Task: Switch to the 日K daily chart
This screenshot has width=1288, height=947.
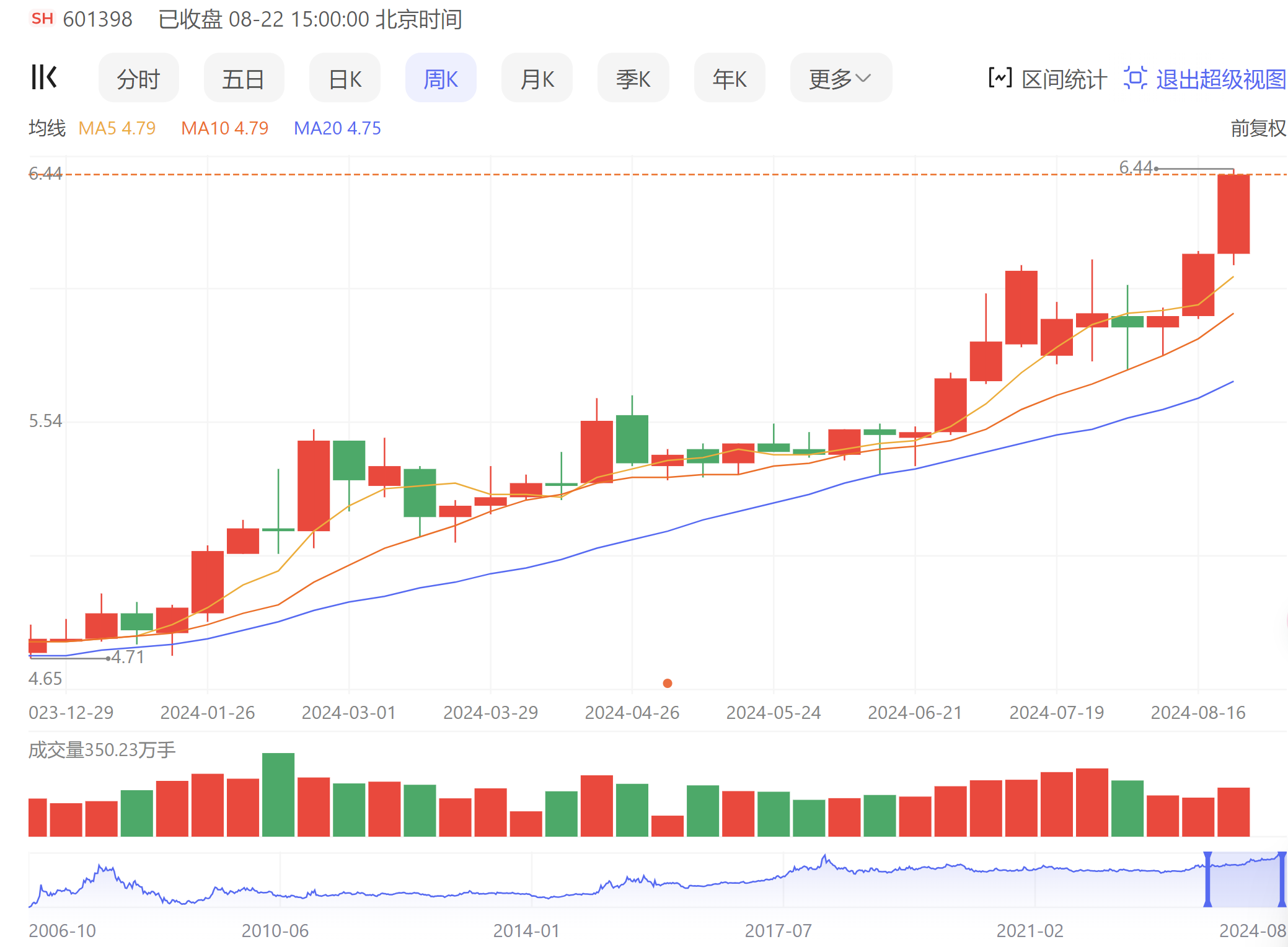Action: pyautogui.click(x=345, y=78)
